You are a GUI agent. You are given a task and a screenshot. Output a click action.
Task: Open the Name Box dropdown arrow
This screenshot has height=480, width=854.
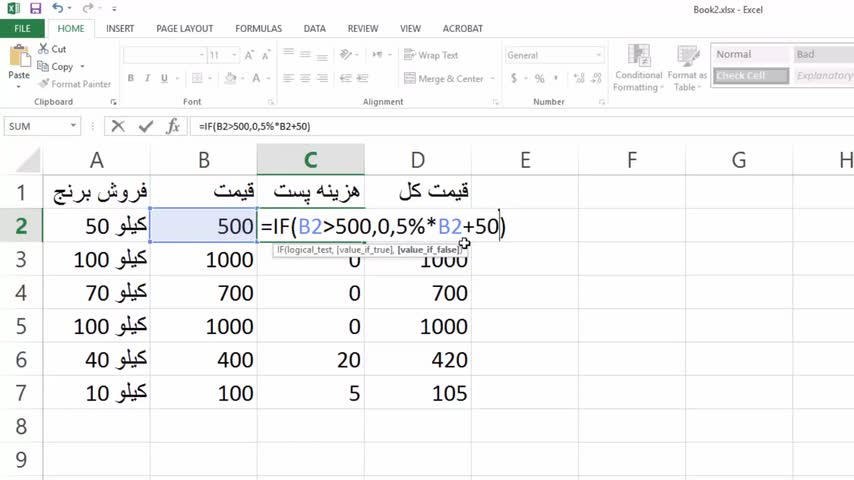click(74, 126)
